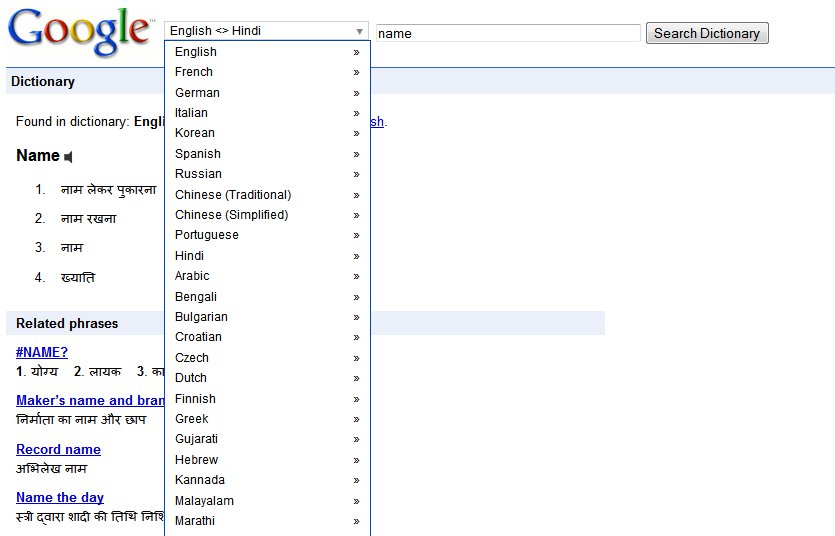Open the Name the day link
Image resolution: width=835 pixels, height=536 pixels.
[60, 498]
